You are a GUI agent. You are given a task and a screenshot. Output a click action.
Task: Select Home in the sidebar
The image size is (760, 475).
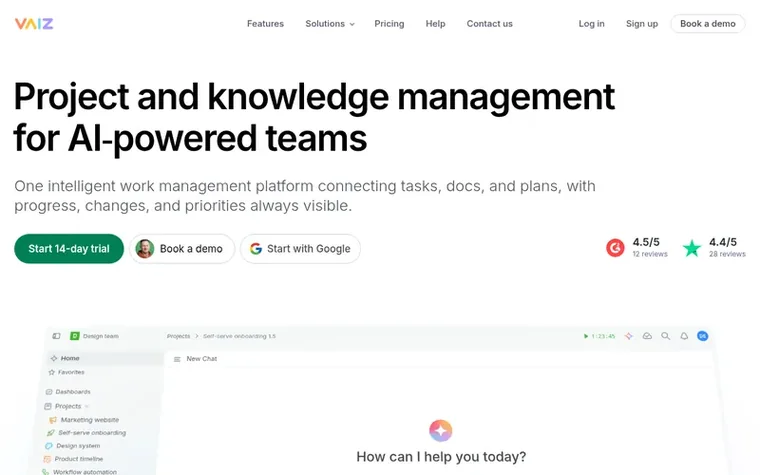105,358
